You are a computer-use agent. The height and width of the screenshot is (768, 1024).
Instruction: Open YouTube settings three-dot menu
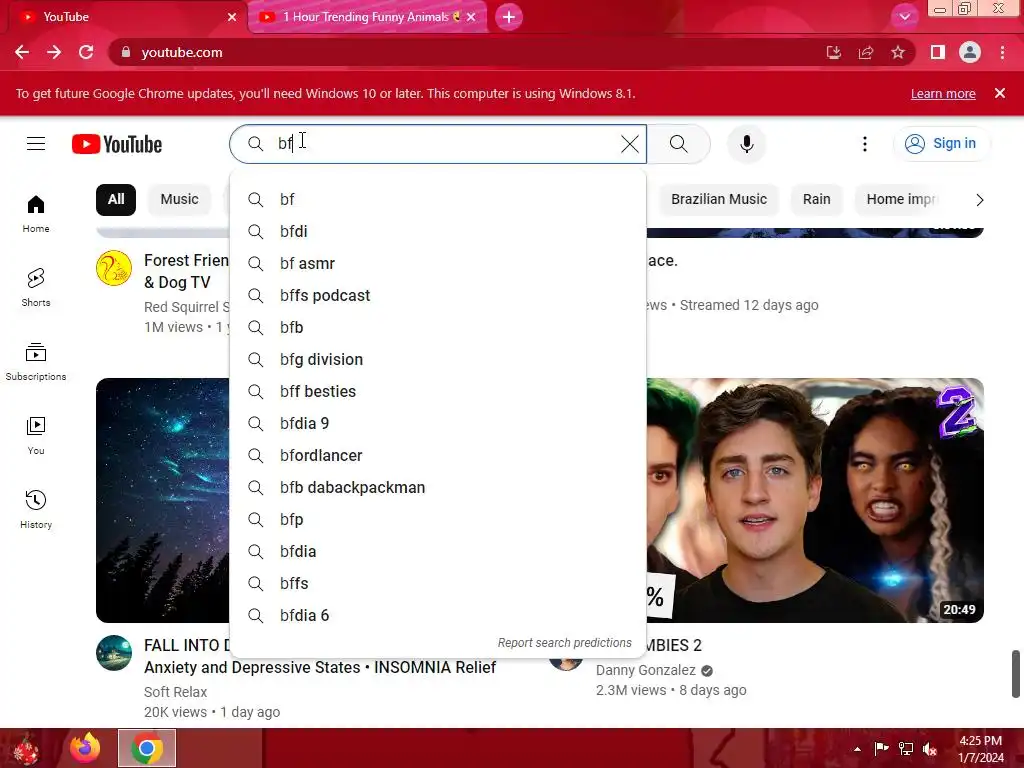[865, 144]
